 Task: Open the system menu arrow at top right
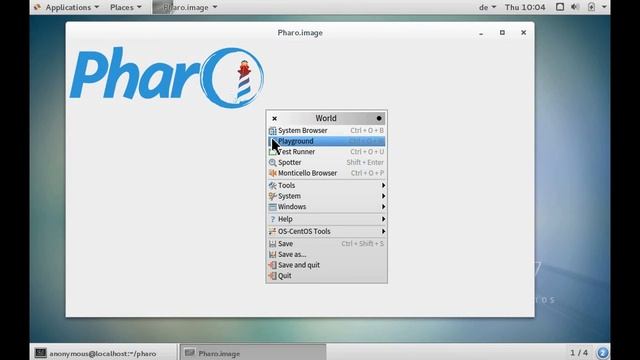[x=604, y=7]
